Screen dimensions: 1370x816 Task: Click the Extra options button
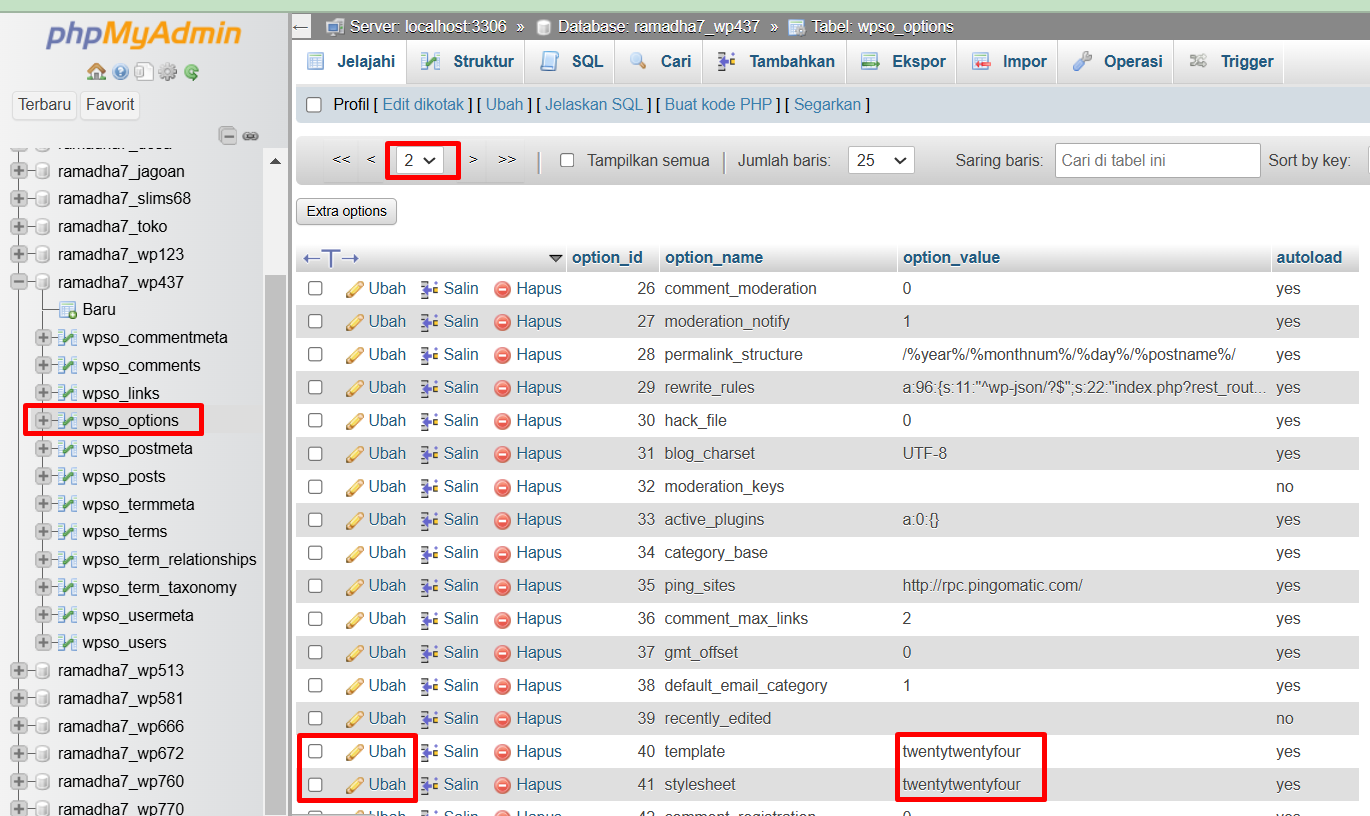coord(347,212)
